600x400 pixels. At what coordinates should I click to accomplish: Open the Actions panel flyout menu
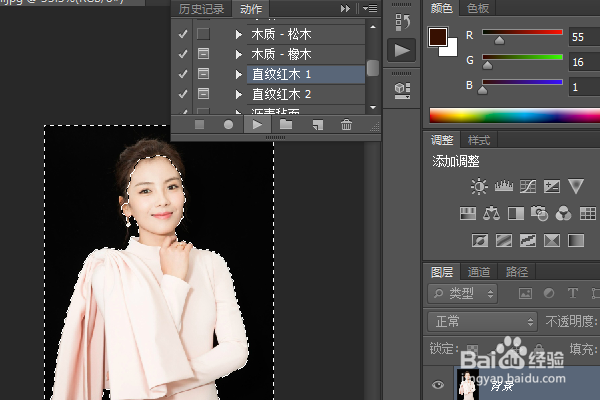point(370,8)
